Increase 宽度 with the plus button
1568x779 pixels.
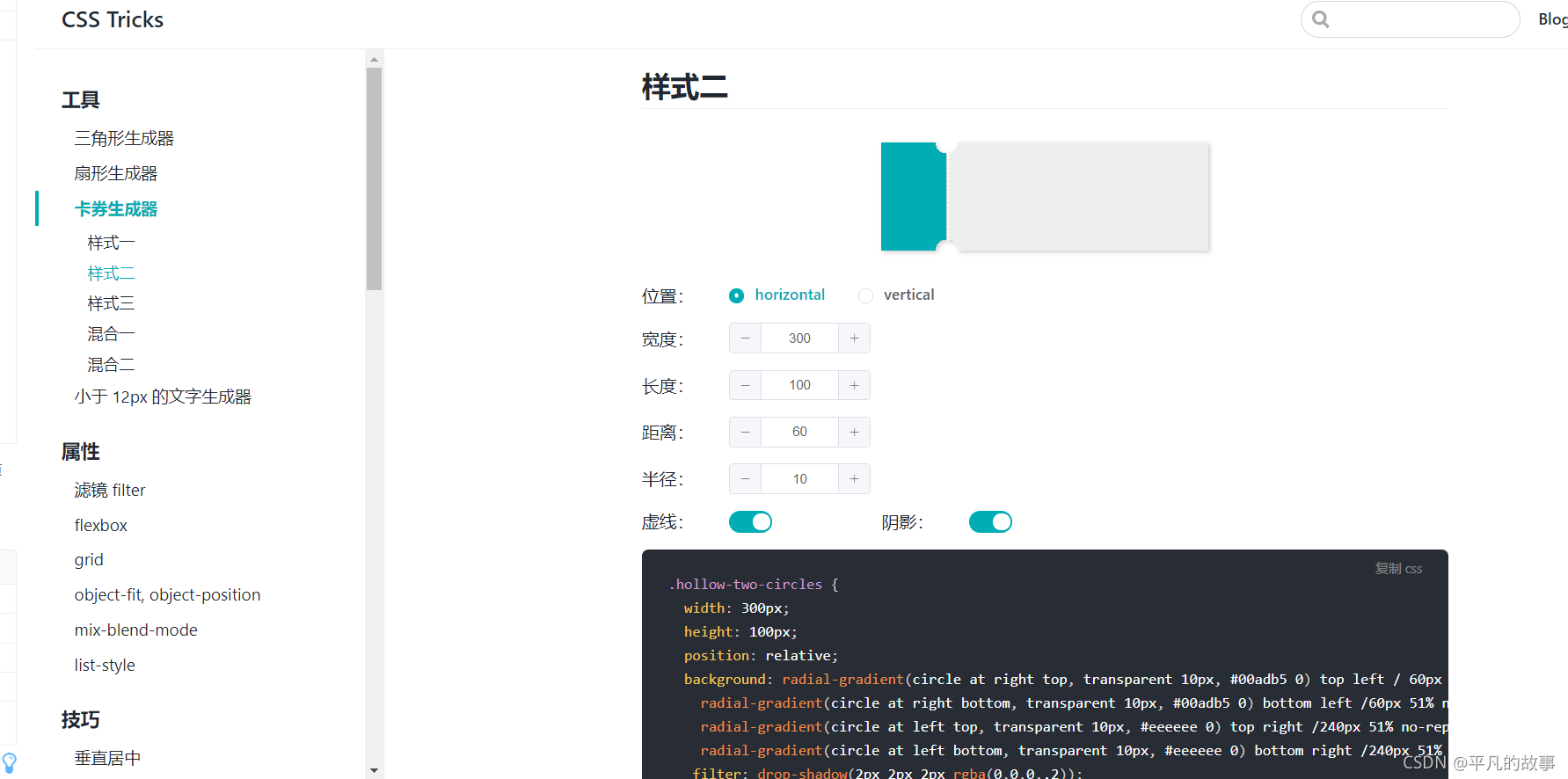[x=854, y=339]
